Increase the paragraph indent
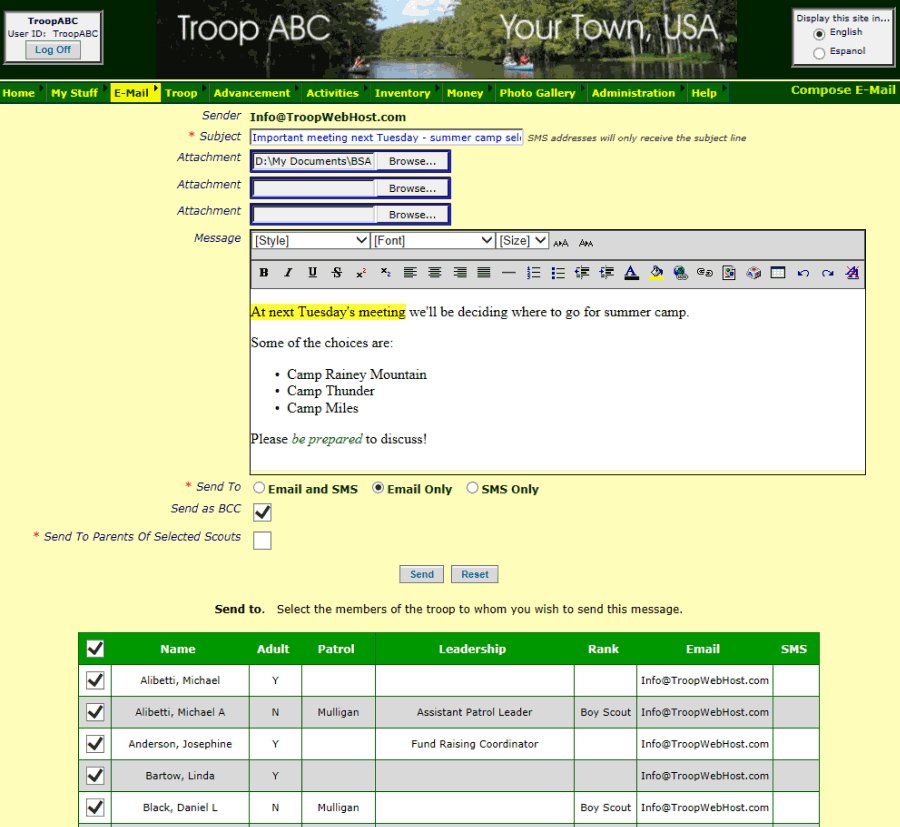 click(607, 273)
